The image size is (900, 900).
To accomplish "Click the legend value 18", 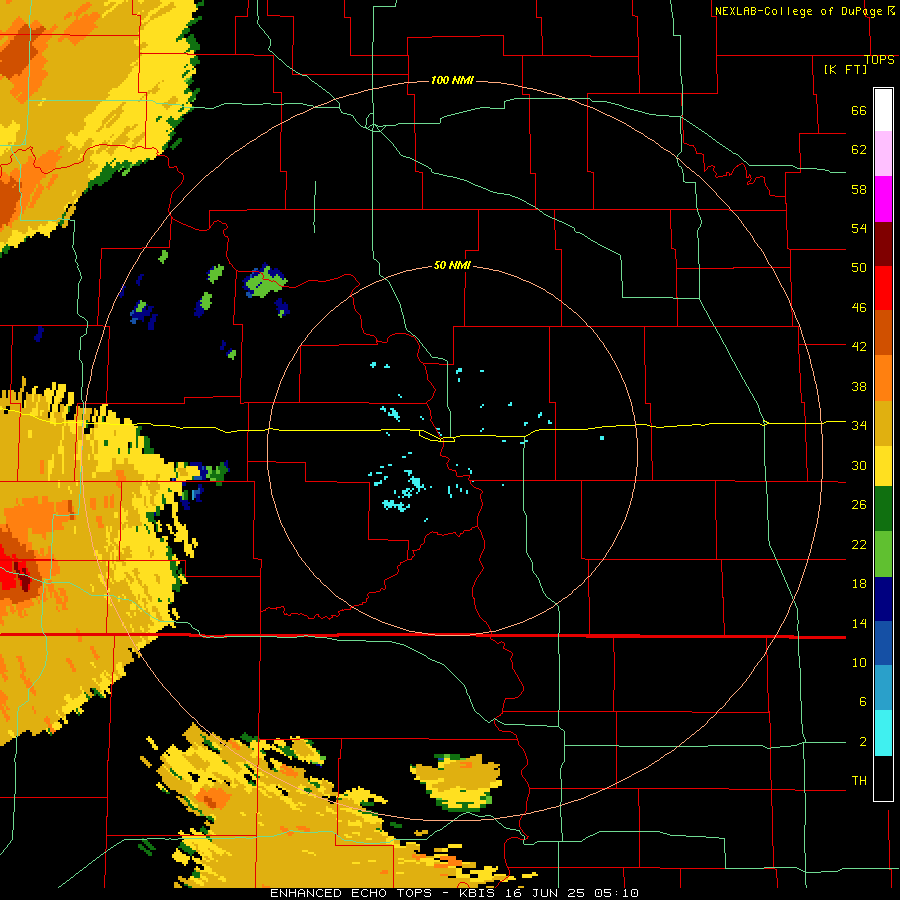I will pyautogui.click(x=859, y=584).
